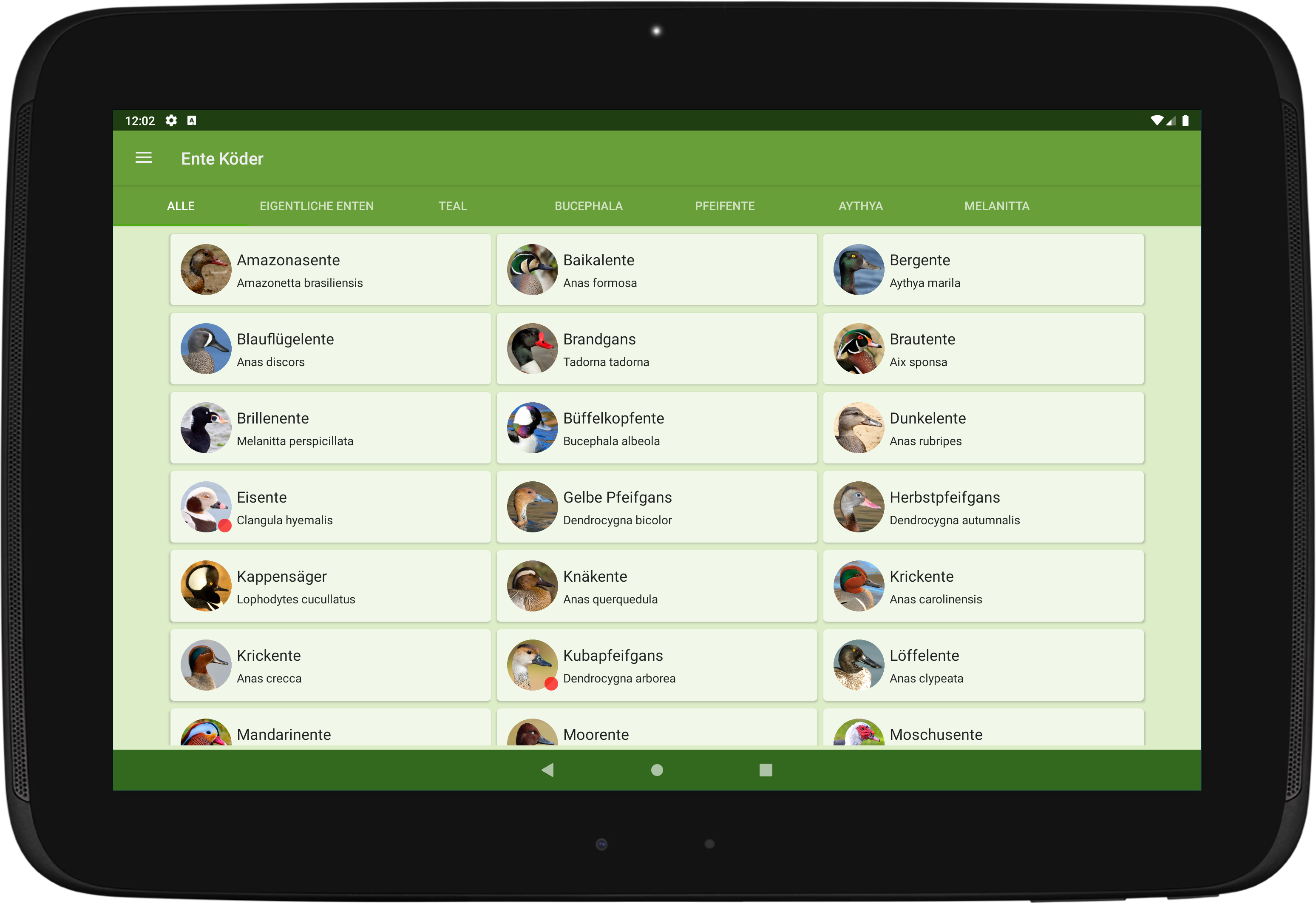Open the Mandarinente card
The height and width of the screenshot is (904, 1316).
(331, 728)
